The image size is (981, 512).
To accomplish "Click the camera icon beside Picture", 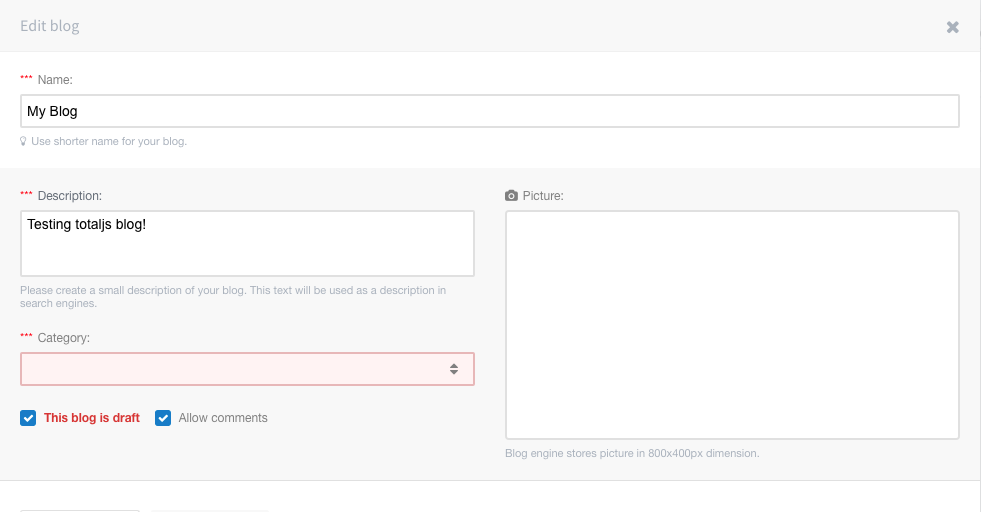I will [511, 196].
